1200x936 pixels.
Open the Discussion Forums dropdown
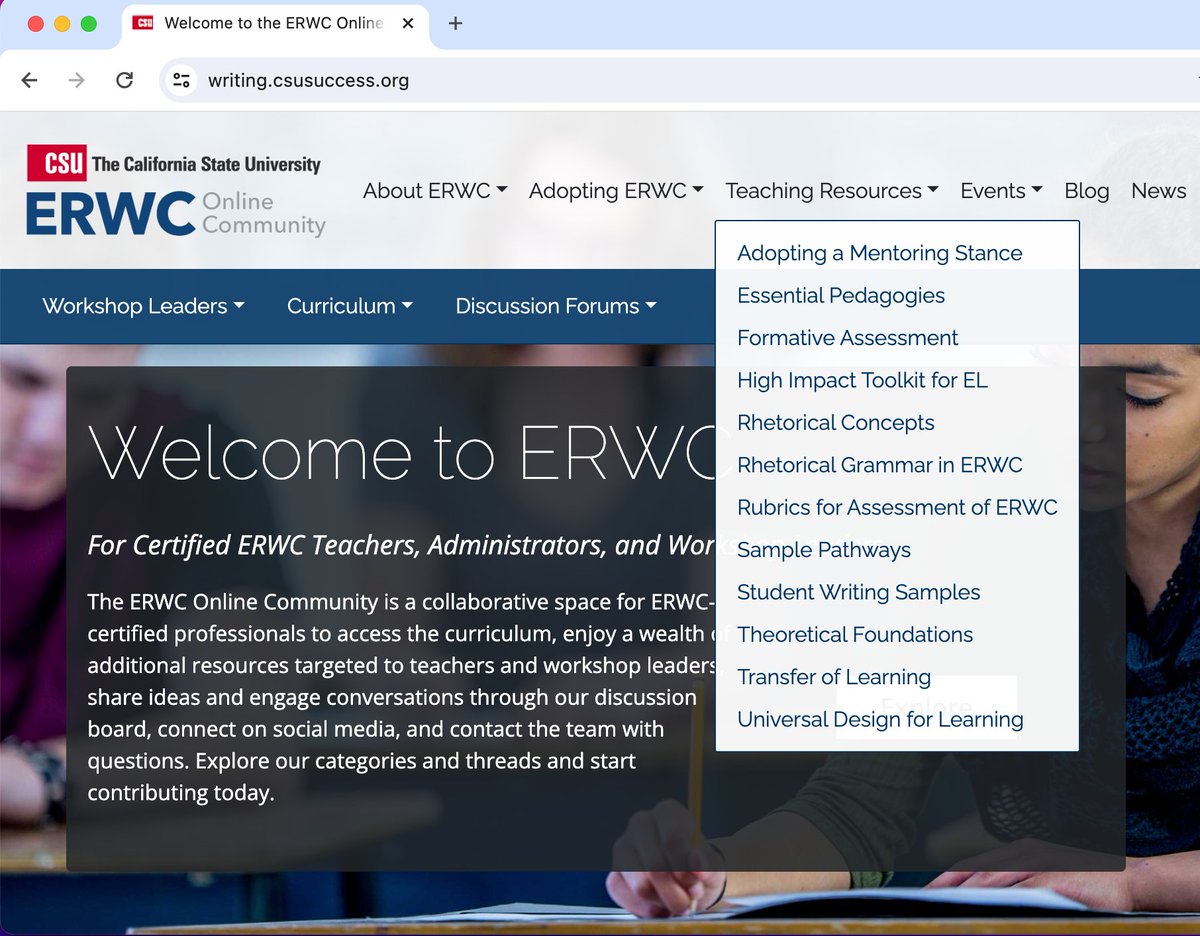pyautogui.click(x=556, y=306)
